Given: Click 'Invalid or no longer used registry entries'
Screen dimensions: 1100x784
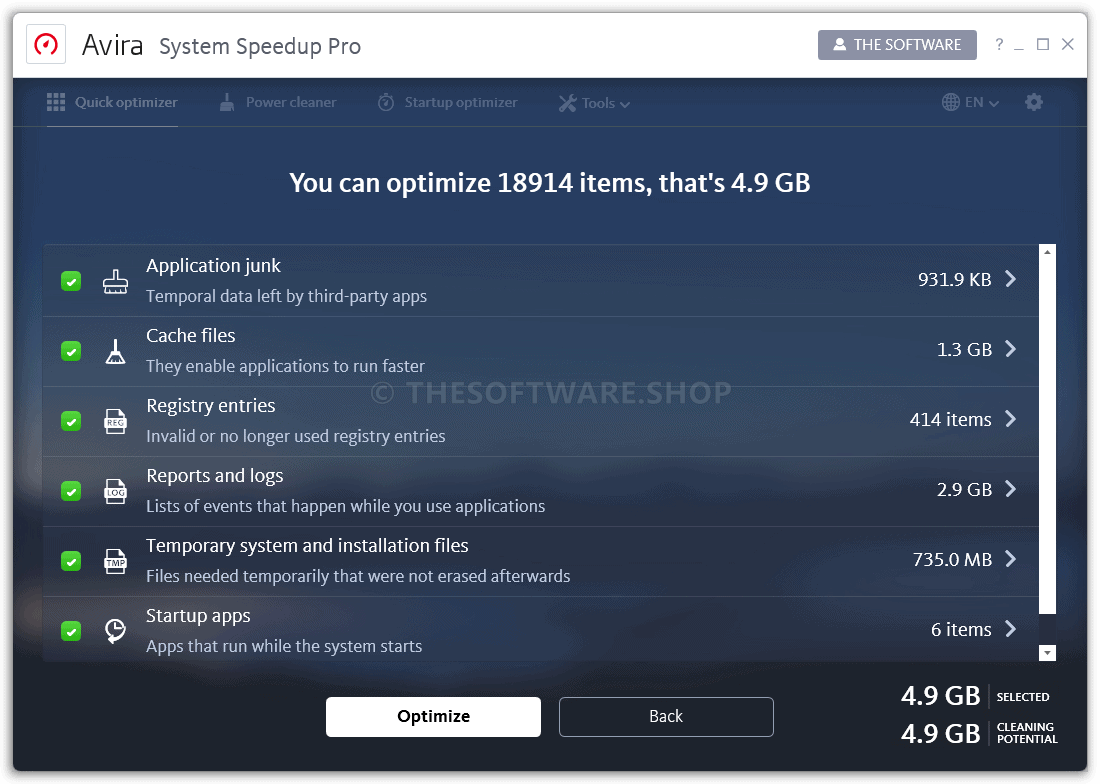Looking at the screenshot, I should (295, 437).
